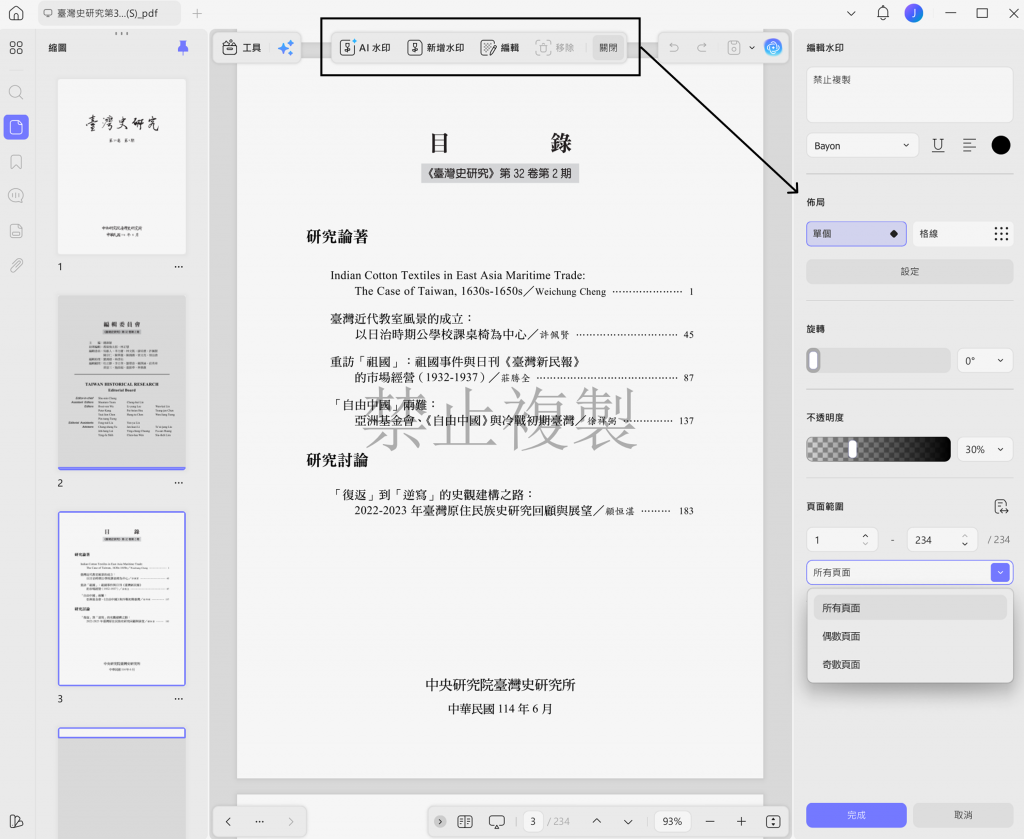
Task: Open the attachments paperclip icon
Action: 16,265
